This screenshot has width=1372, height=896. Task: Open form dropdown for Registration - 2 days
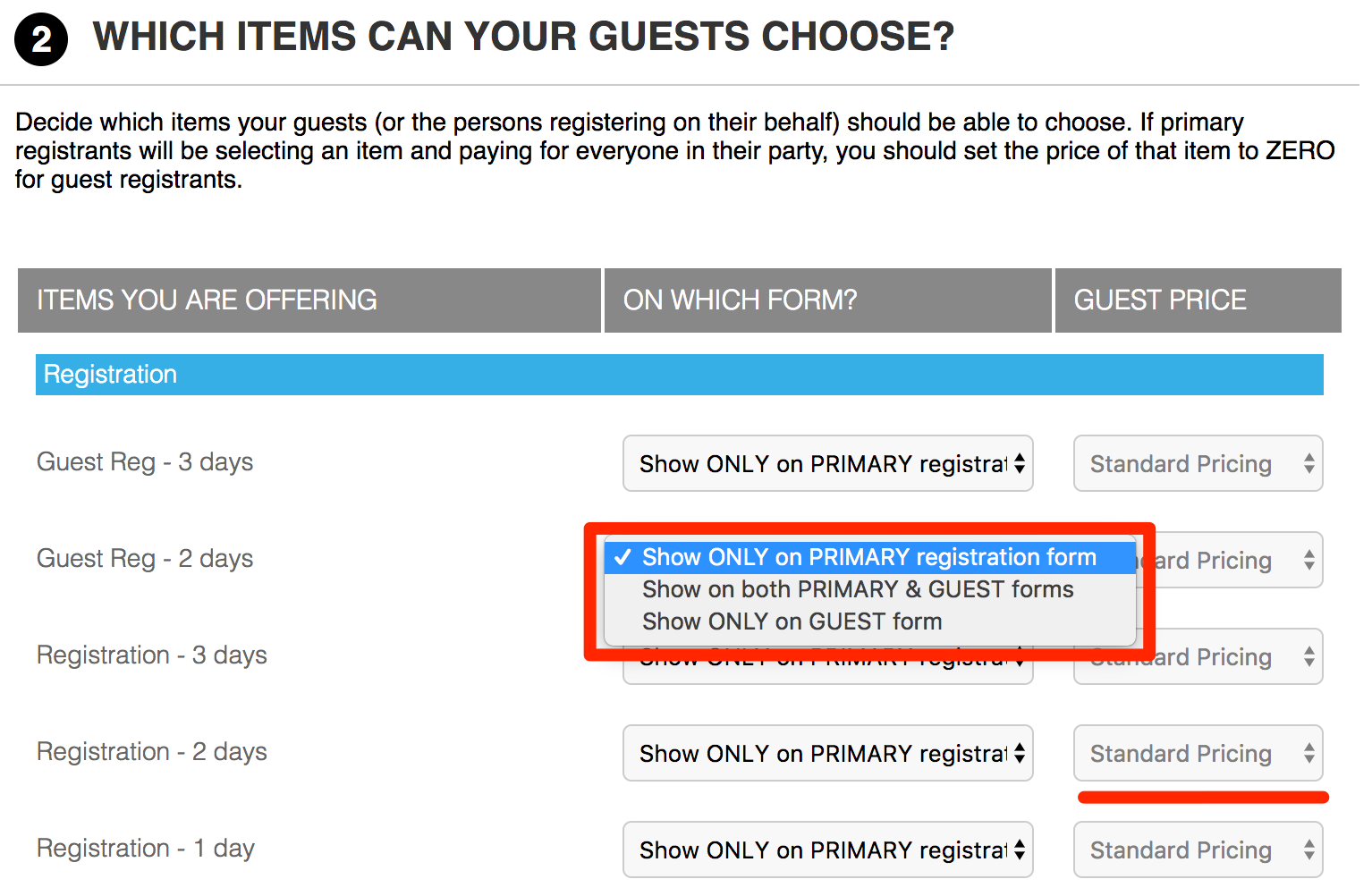828,753
